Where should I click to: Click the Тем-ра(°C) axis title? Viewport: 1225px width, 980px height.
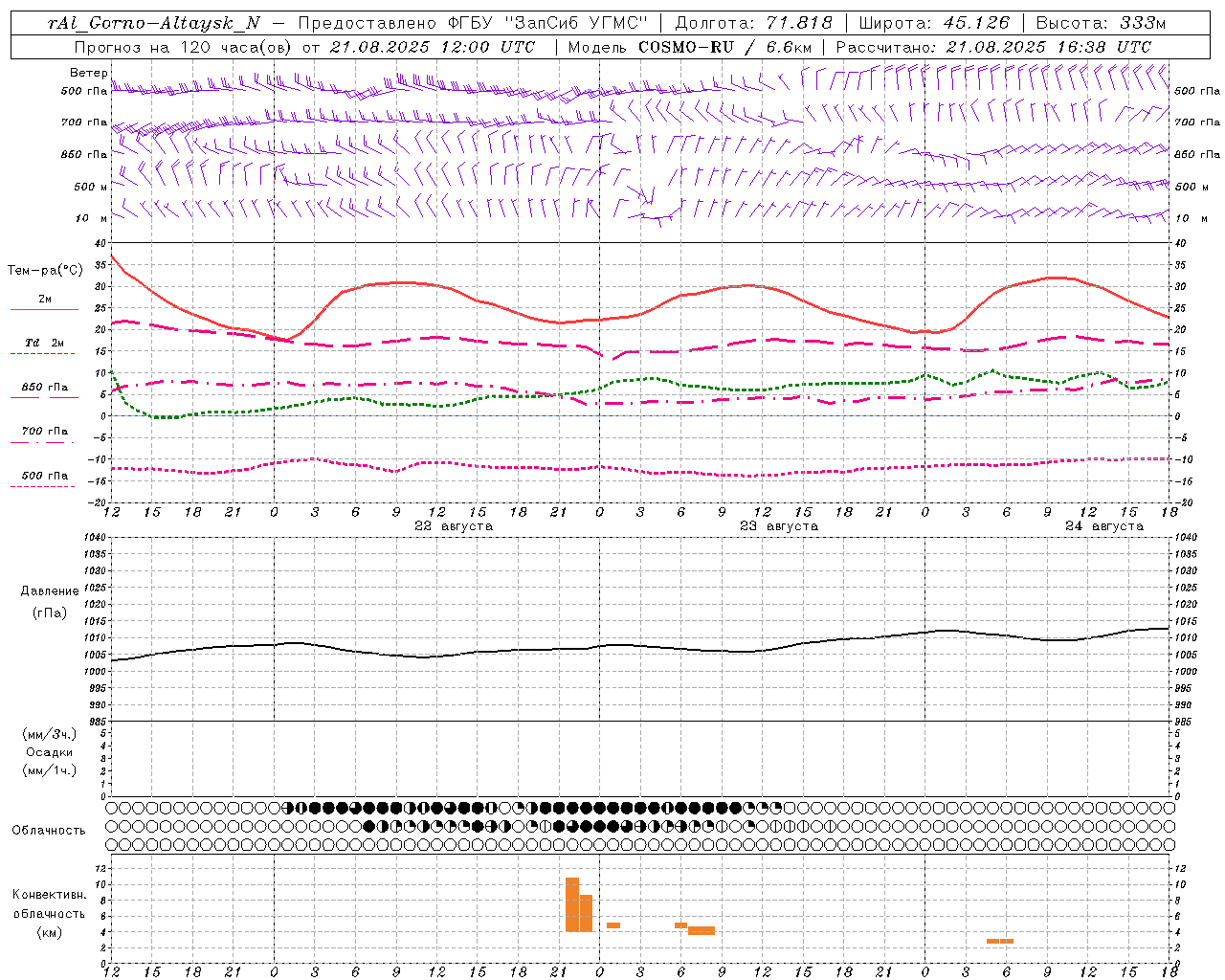45,271
